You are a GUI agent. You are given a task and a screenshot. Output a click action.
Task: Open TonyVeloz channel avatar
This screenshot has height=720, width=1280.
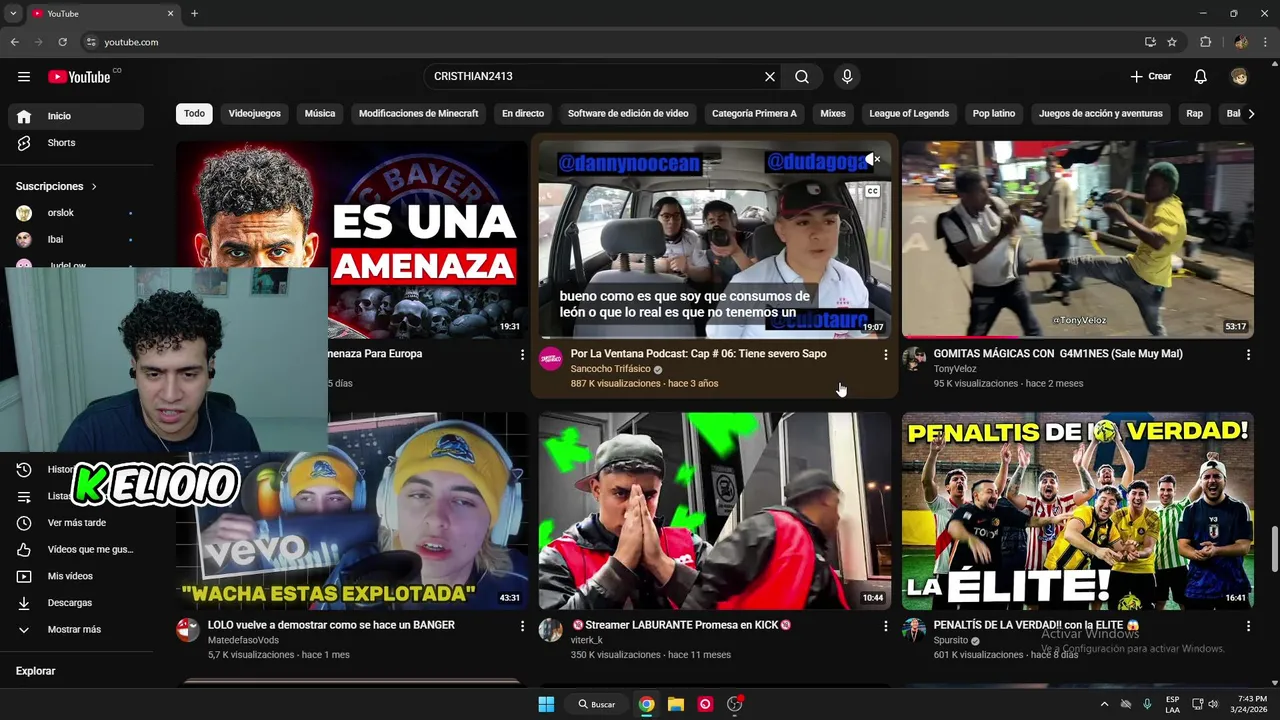coord(914,359)
